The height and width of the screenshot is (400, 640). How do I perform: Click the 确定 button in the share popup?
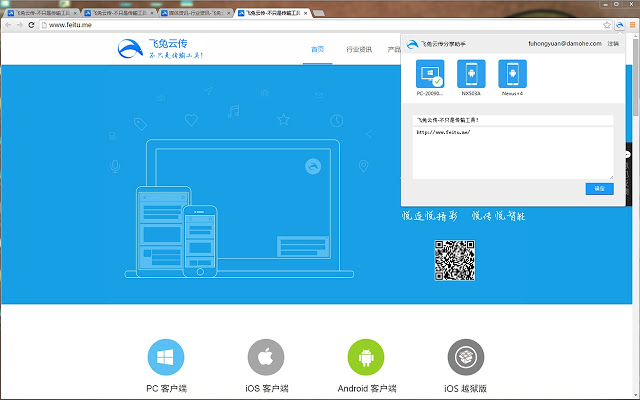pyautogui.click(x=600, y=189)
